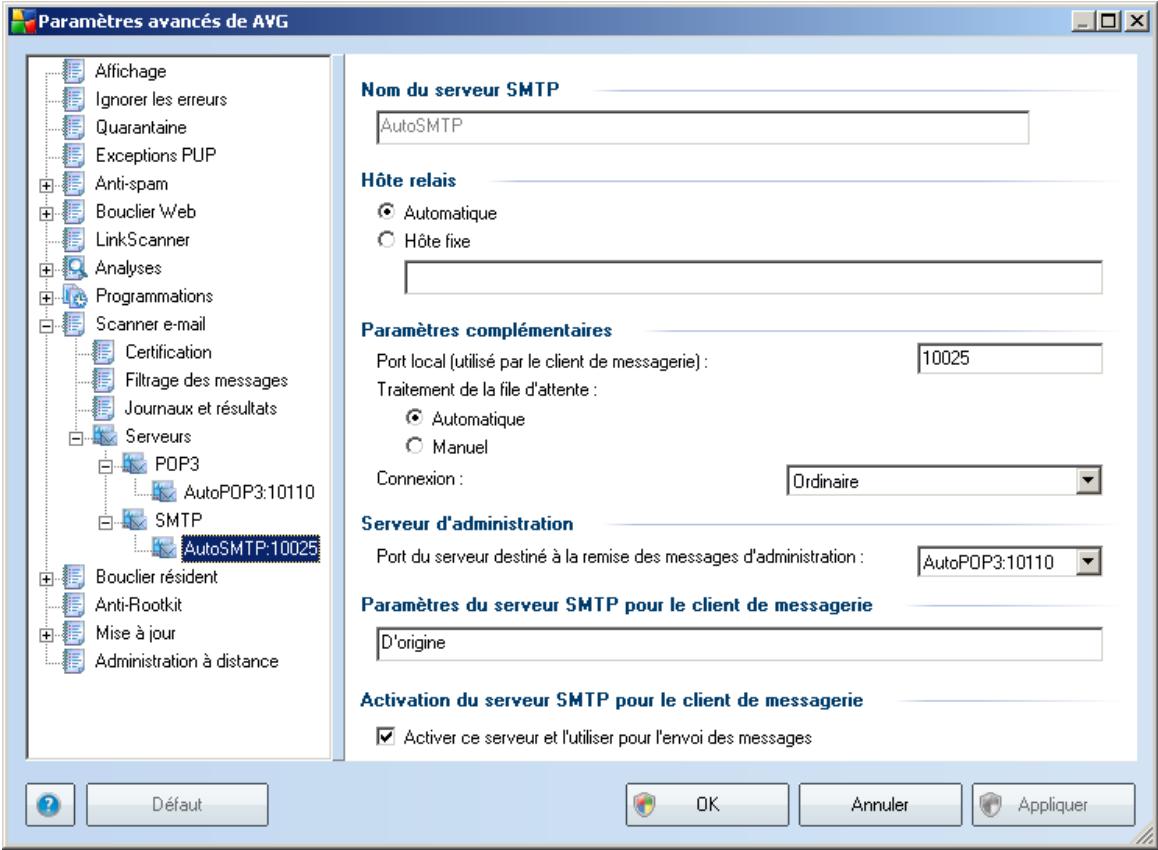
Task: Select the Hôte fixe radio button
Action: (386, 240)
